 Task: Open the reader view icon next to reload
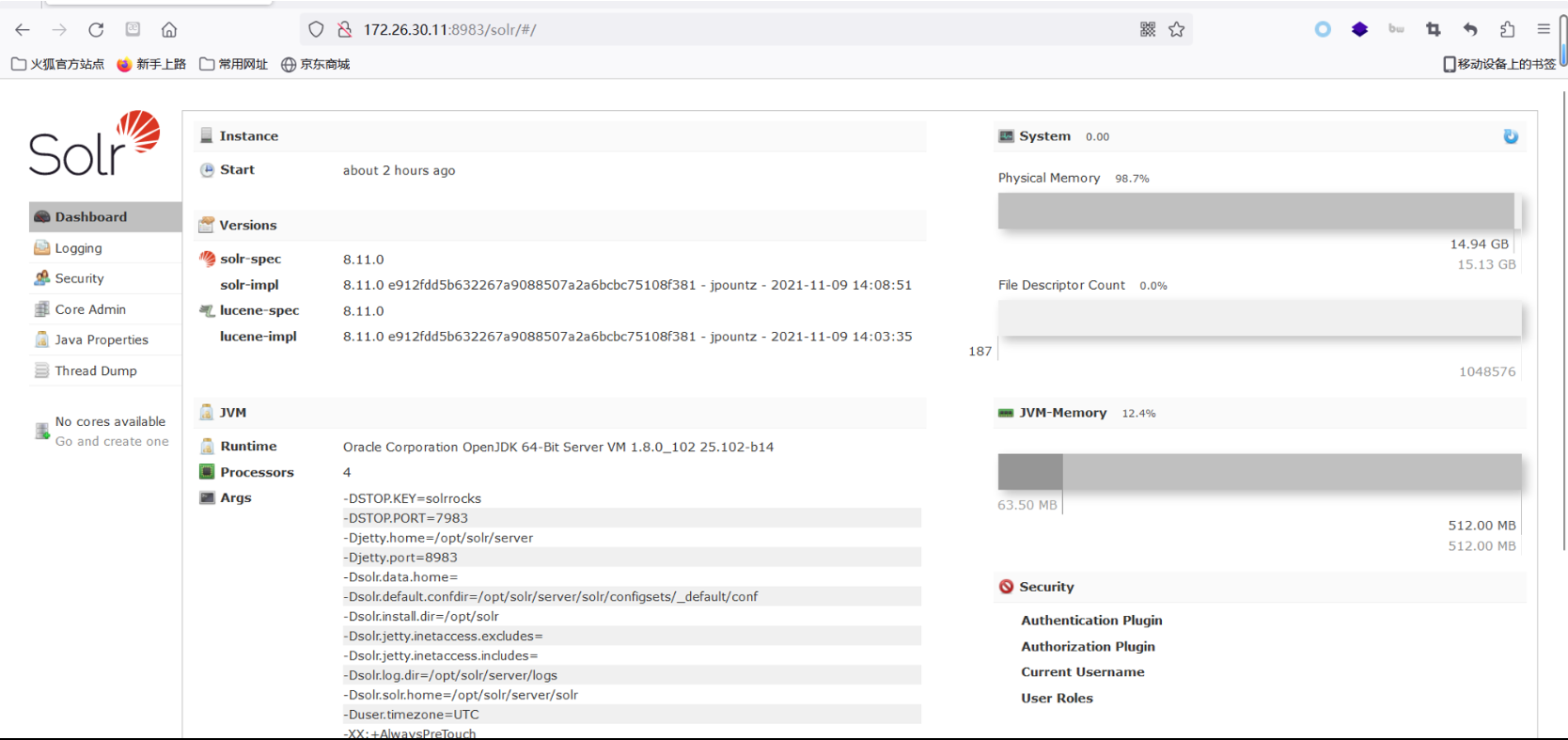click(x=133, y=29)
